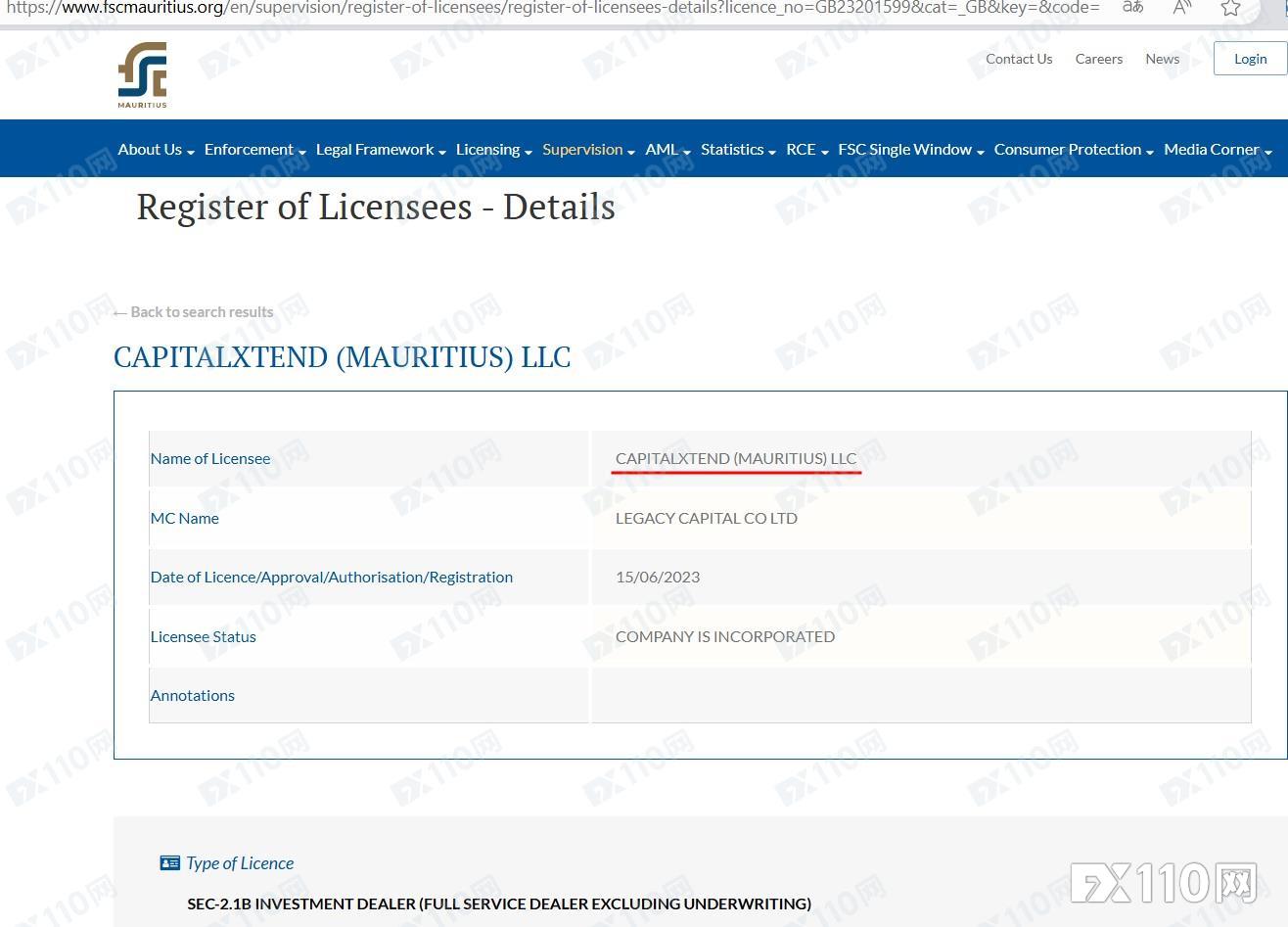Go to the Careers page

[1098, 59]
